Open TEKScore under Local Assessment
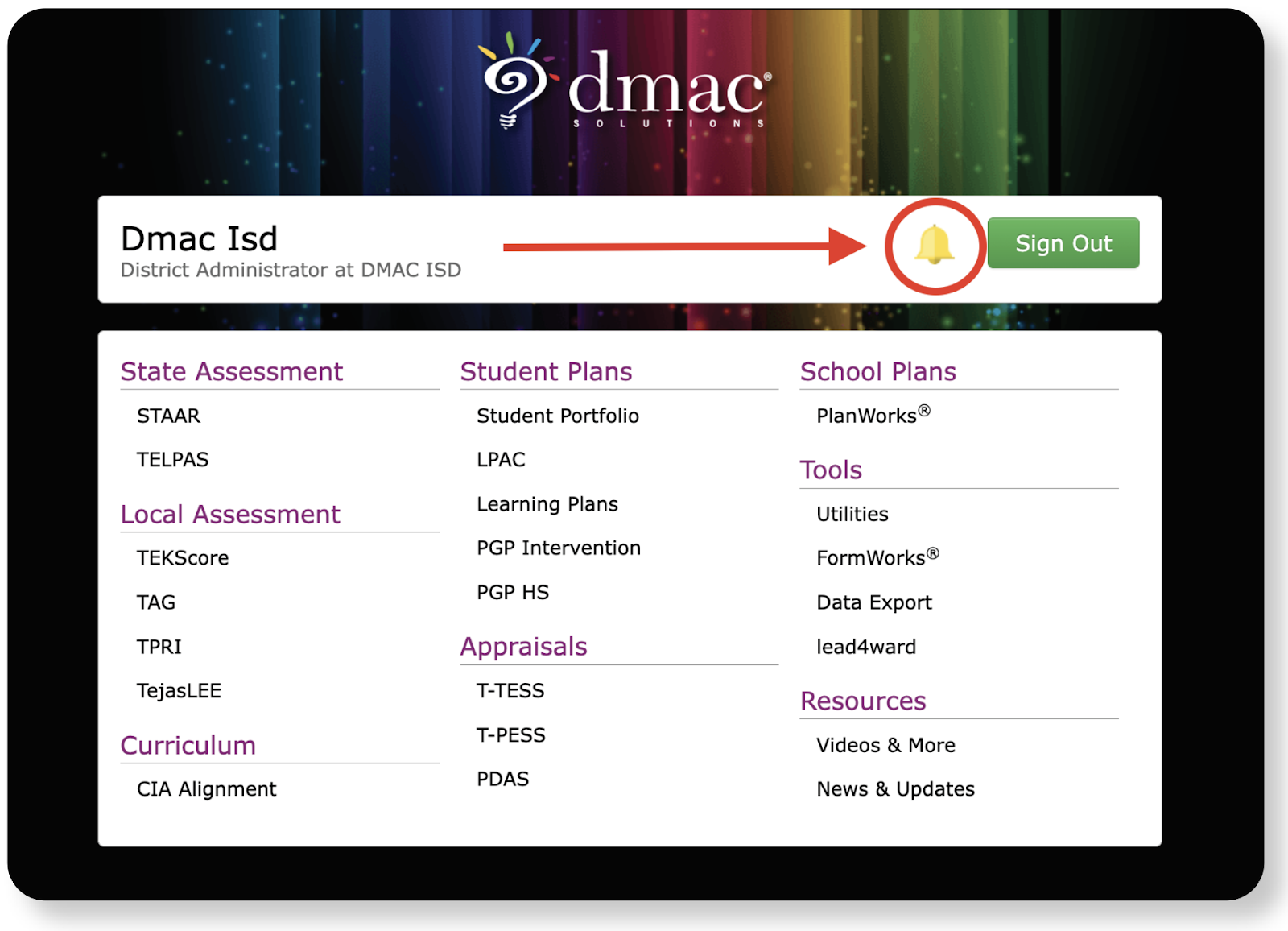This screenshot has width=1288, height=931. pyautogui.click(x=183, y=558)
